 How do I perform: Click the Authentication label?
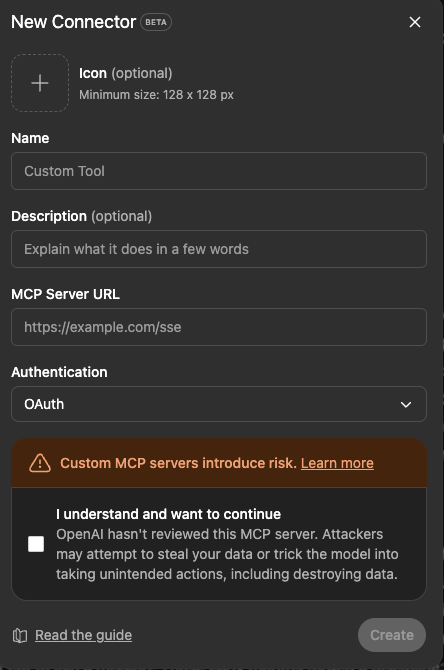(59, 372)
